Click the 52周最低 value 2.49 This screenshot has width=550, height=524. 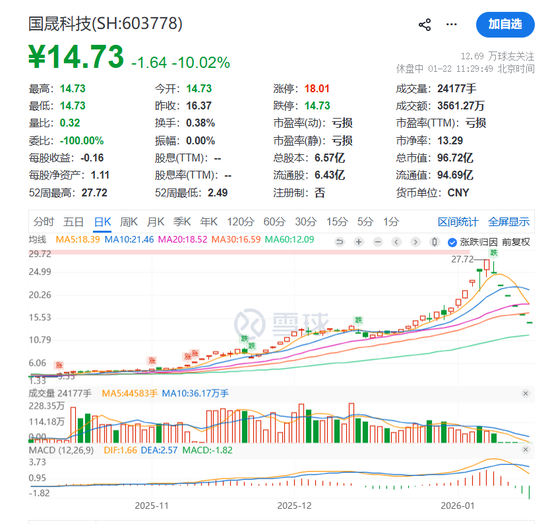point(217,193)
